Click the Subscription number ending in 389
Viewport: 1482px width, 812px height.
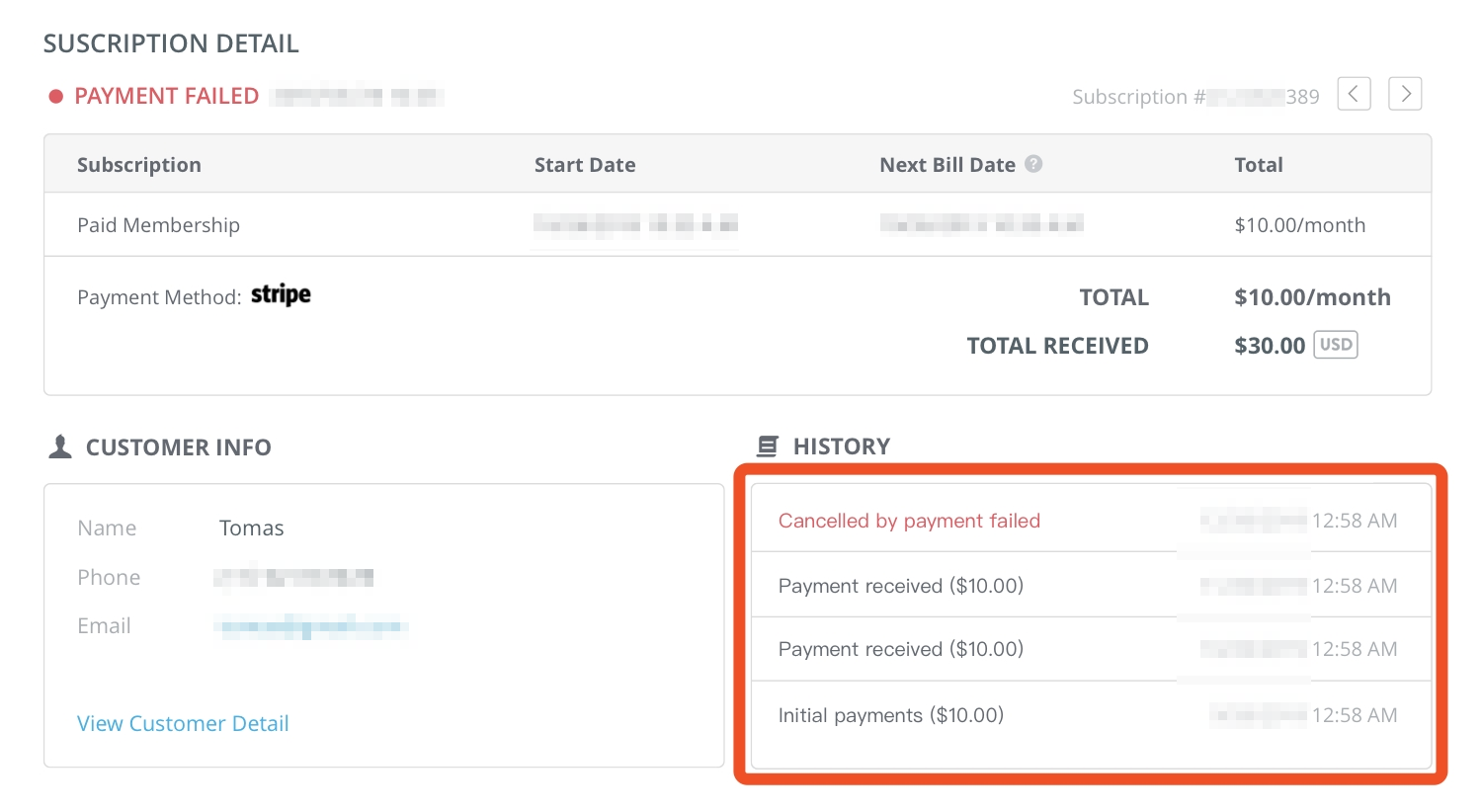pyautogui.click(x=1195, y=96)
